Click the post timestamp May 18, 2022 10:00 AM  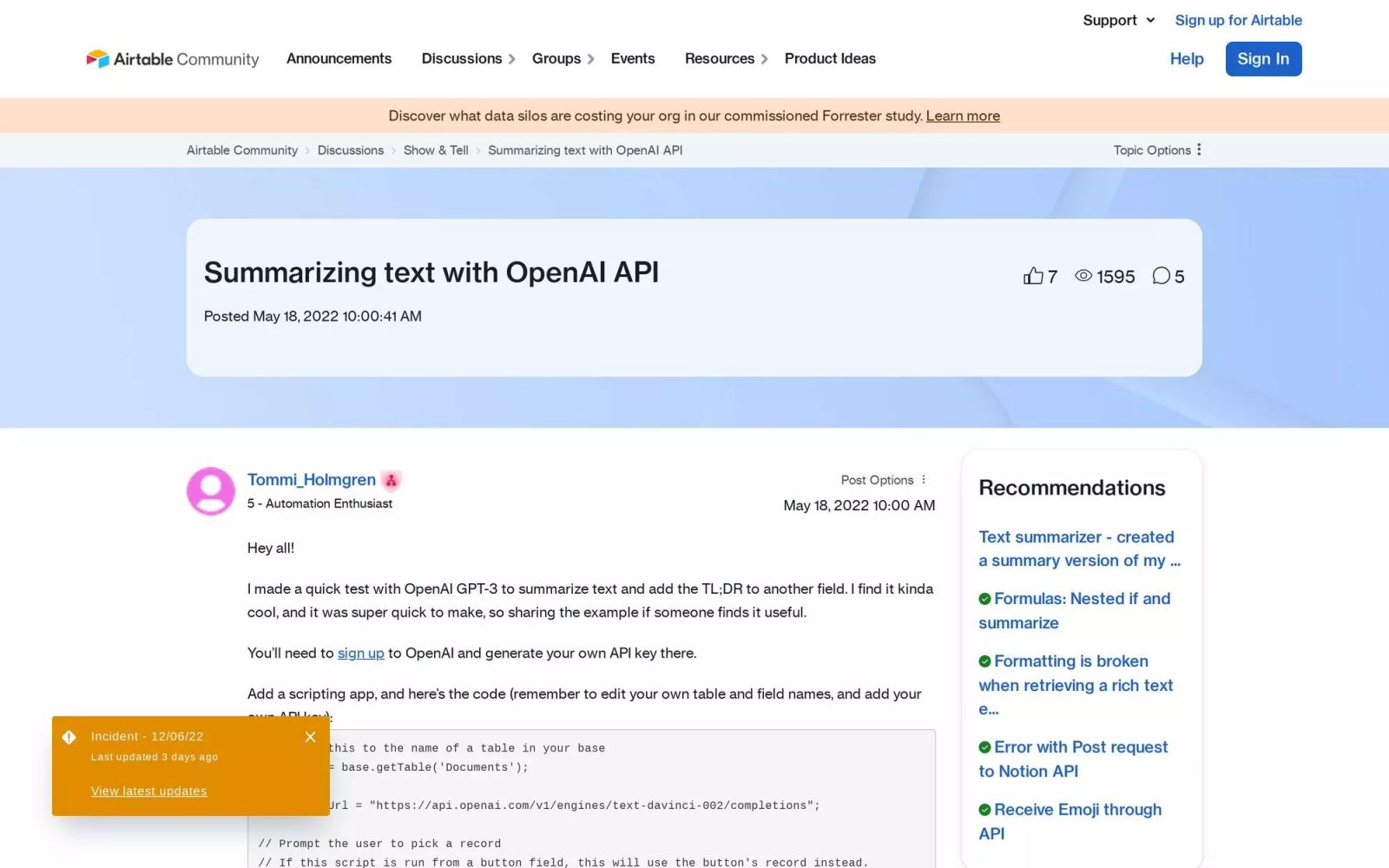859,505
